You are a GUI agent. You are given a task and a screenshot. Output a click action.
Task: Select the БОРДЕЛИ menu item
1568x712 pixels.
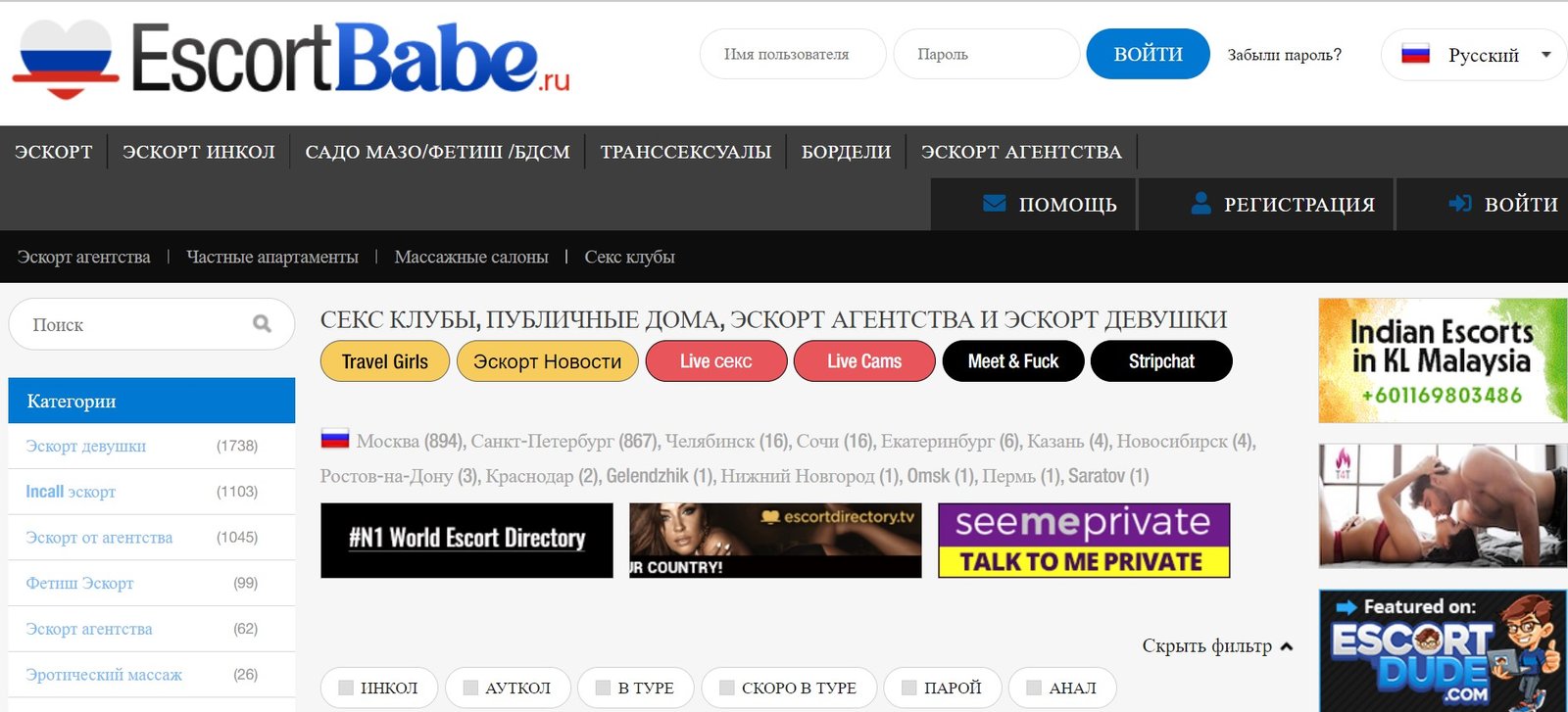[x=846, y=152]
